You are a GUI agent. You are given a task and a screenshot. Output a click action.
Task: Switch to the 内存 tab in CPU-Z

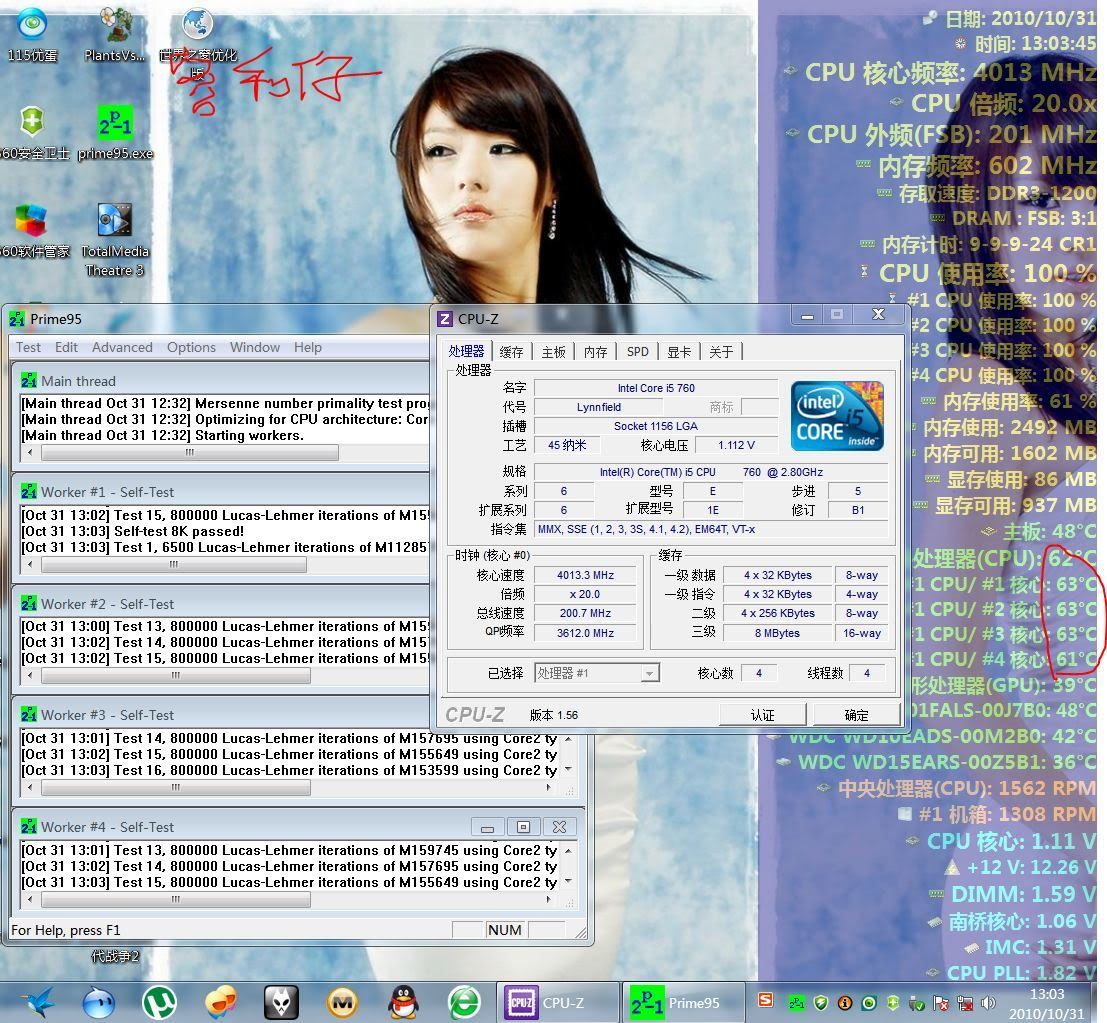tap(595, 351)
